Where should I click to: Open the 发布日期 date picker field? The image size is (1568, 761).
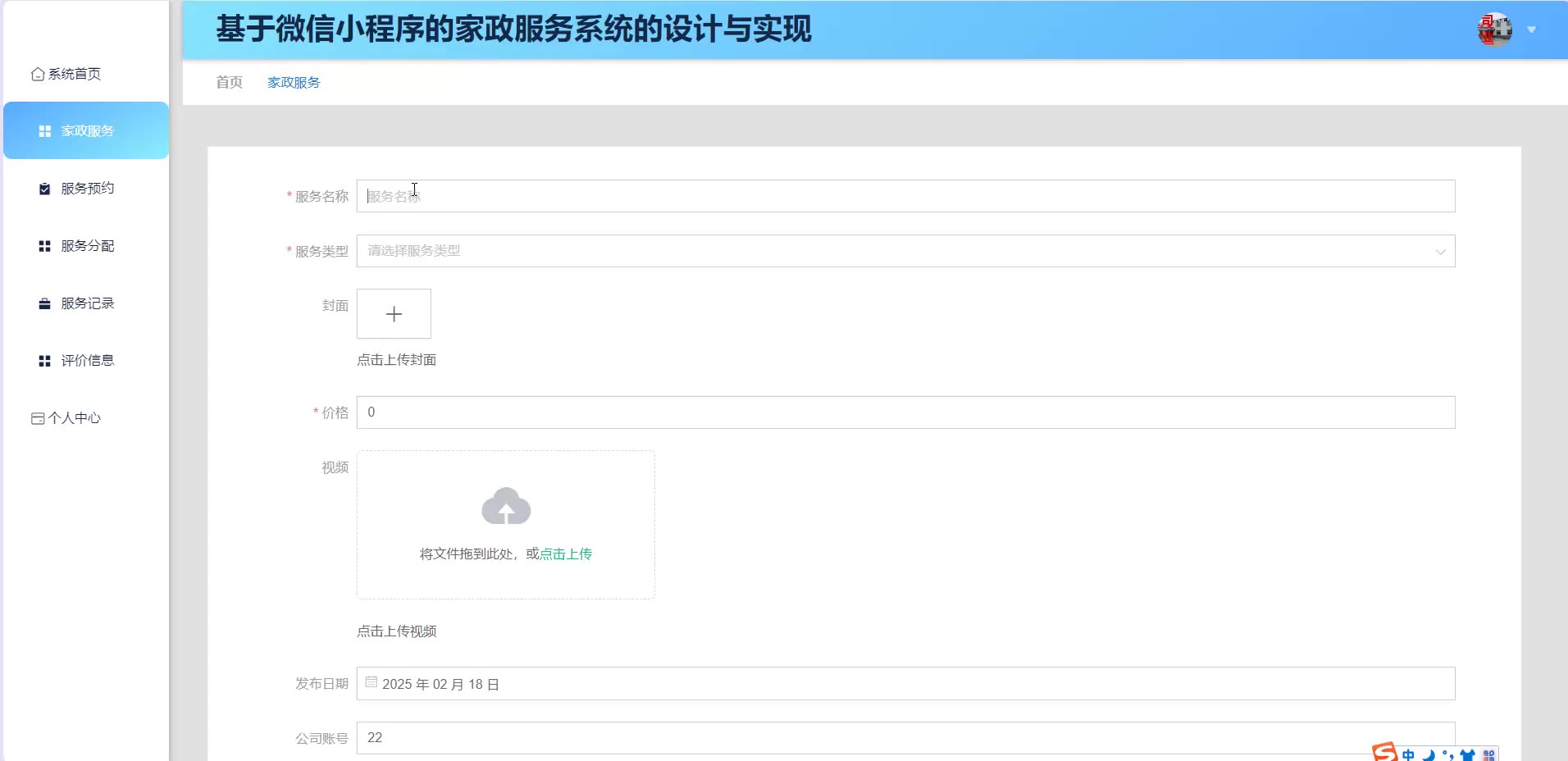[x=905, y=684]
